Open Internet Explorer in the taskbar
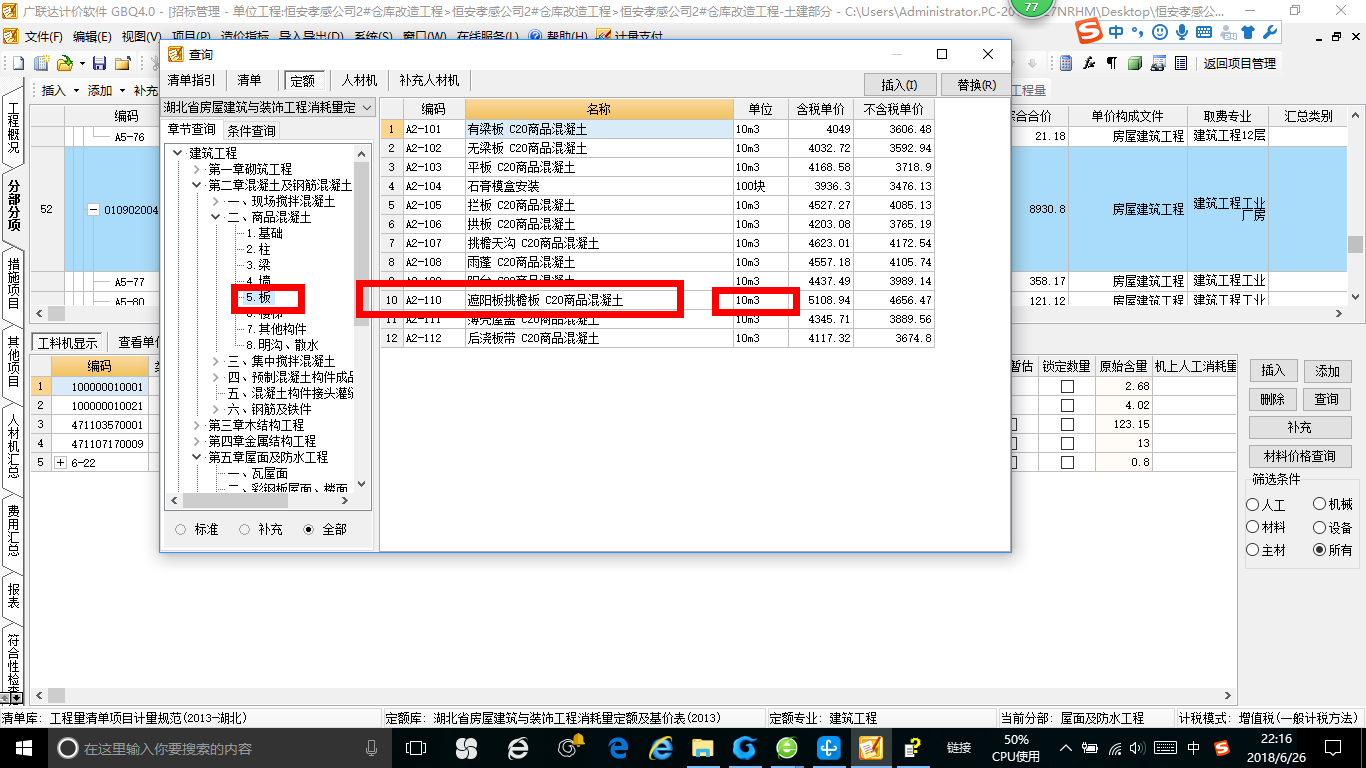The image size is (1366, 768). [661, 747]
